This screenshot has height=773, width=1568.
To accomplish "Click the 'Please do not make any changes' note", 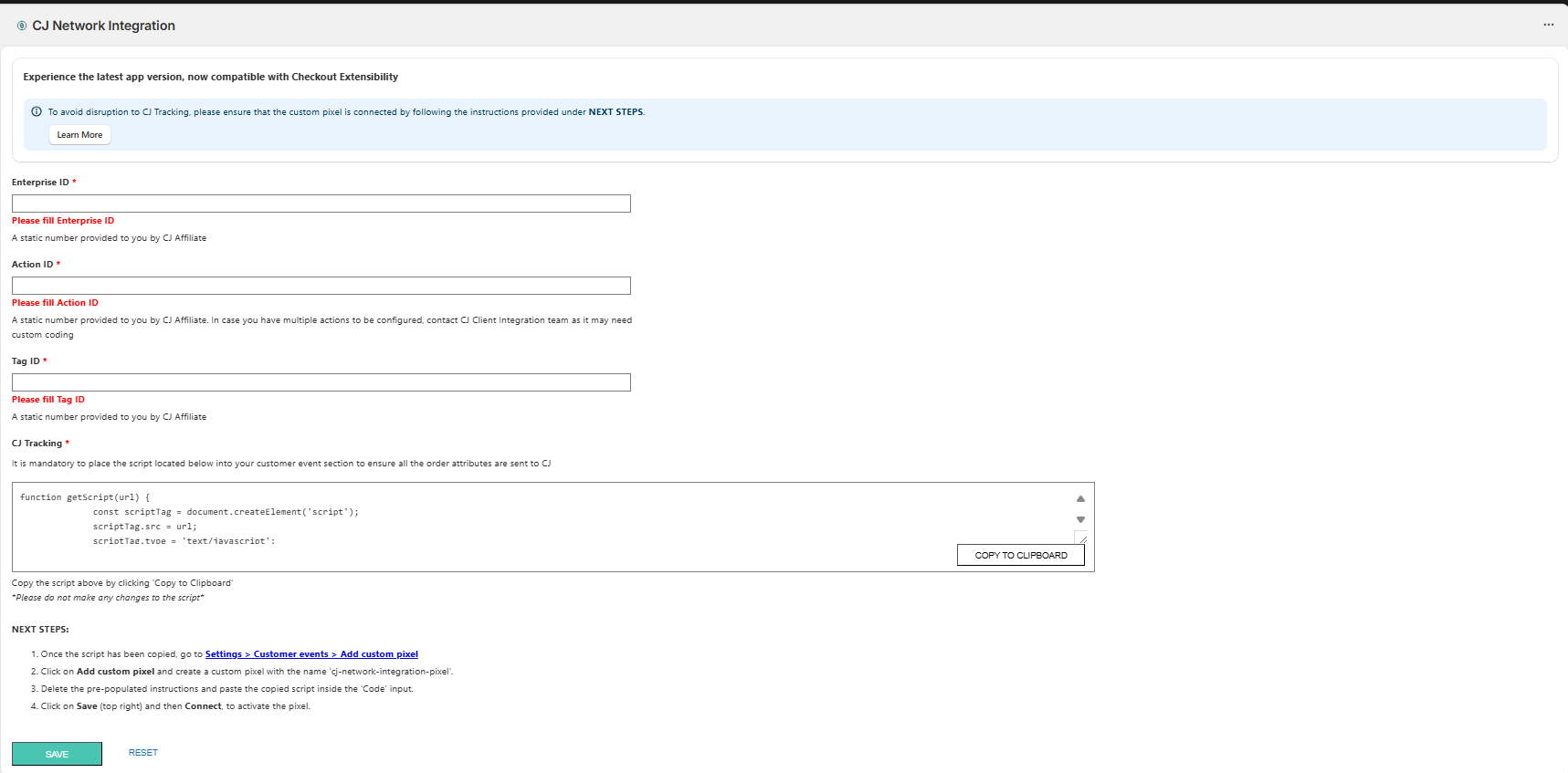I will pyautogui.click(x=108, y=598).
